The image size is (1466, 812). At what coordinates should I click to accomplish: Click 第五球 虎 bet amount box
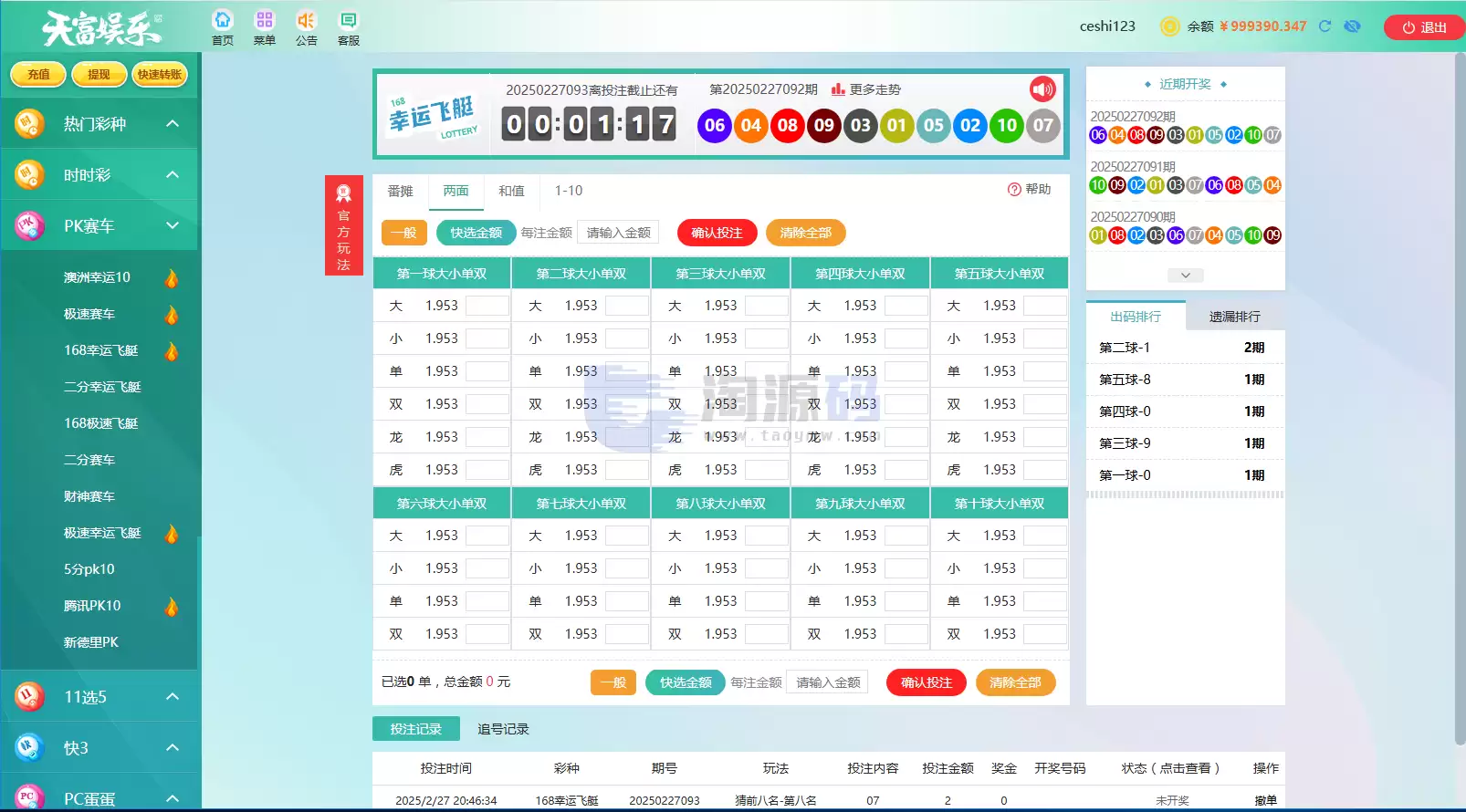[x=1045, y=470]
